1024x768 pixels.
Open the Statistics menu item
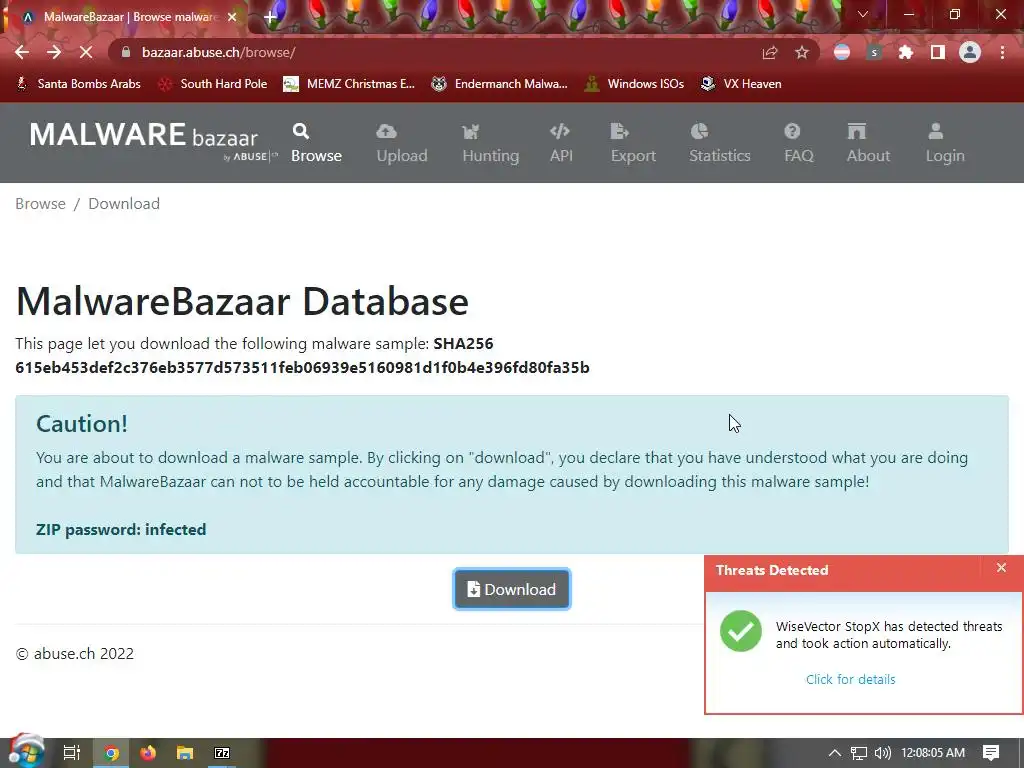click(x=720, y=143)
